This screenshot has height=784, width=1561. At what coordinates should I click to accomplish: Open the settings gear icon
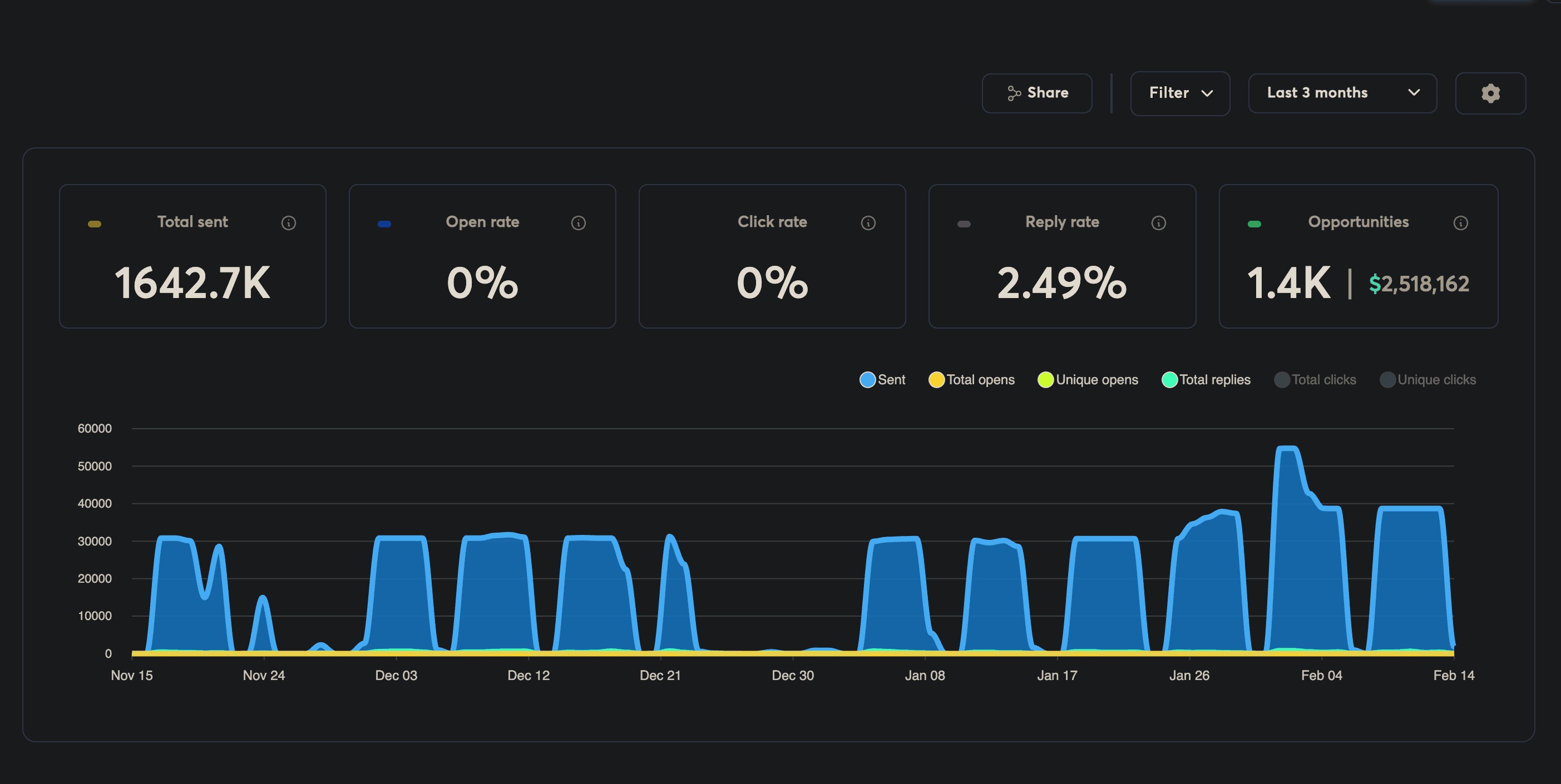click(x=1491, y=93)
